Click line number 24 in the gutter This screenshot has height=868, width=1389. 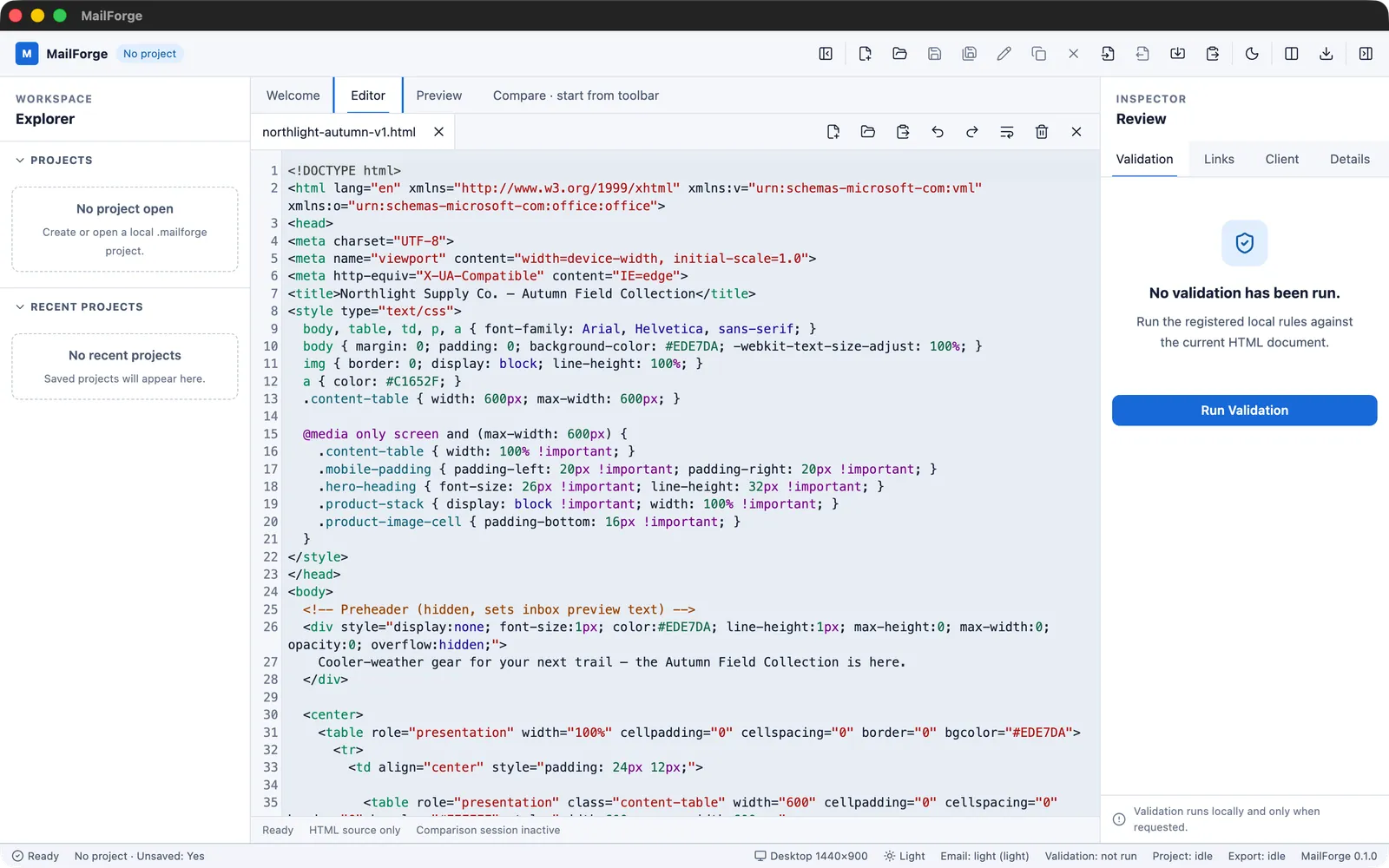271,592
